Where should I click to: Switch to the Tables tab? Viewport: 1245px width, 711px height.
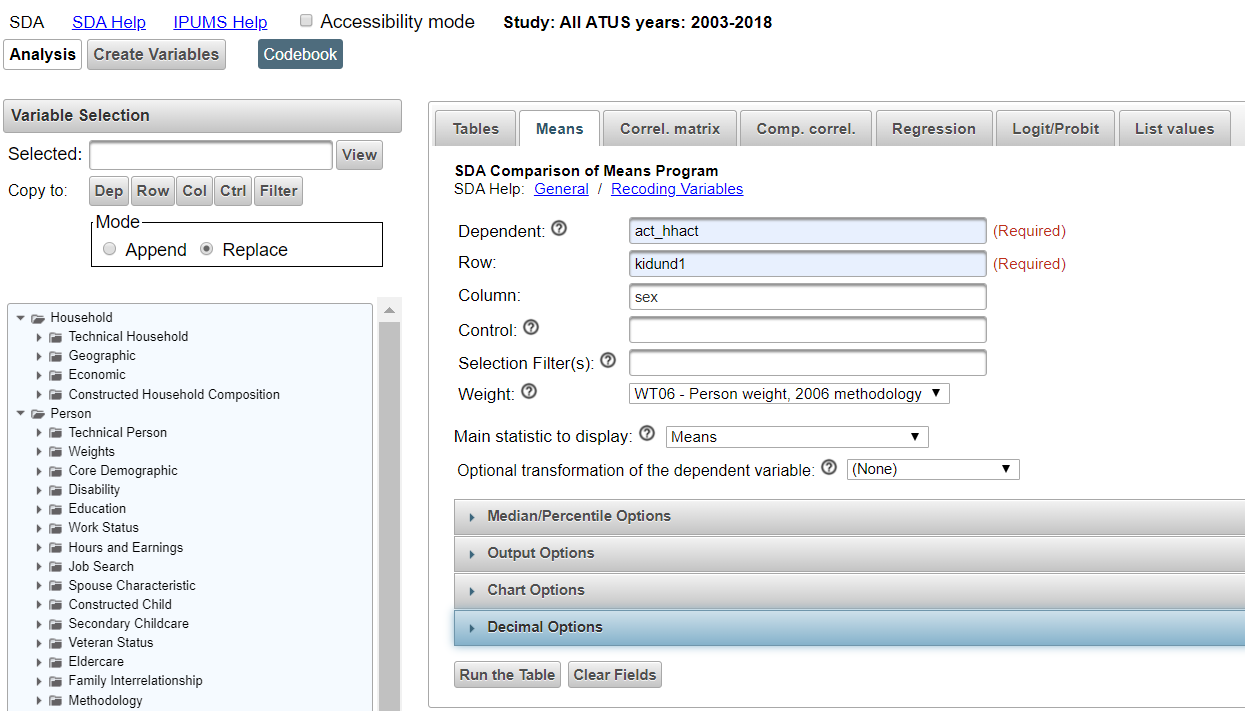pyautogui.click(x=476, y=128)
